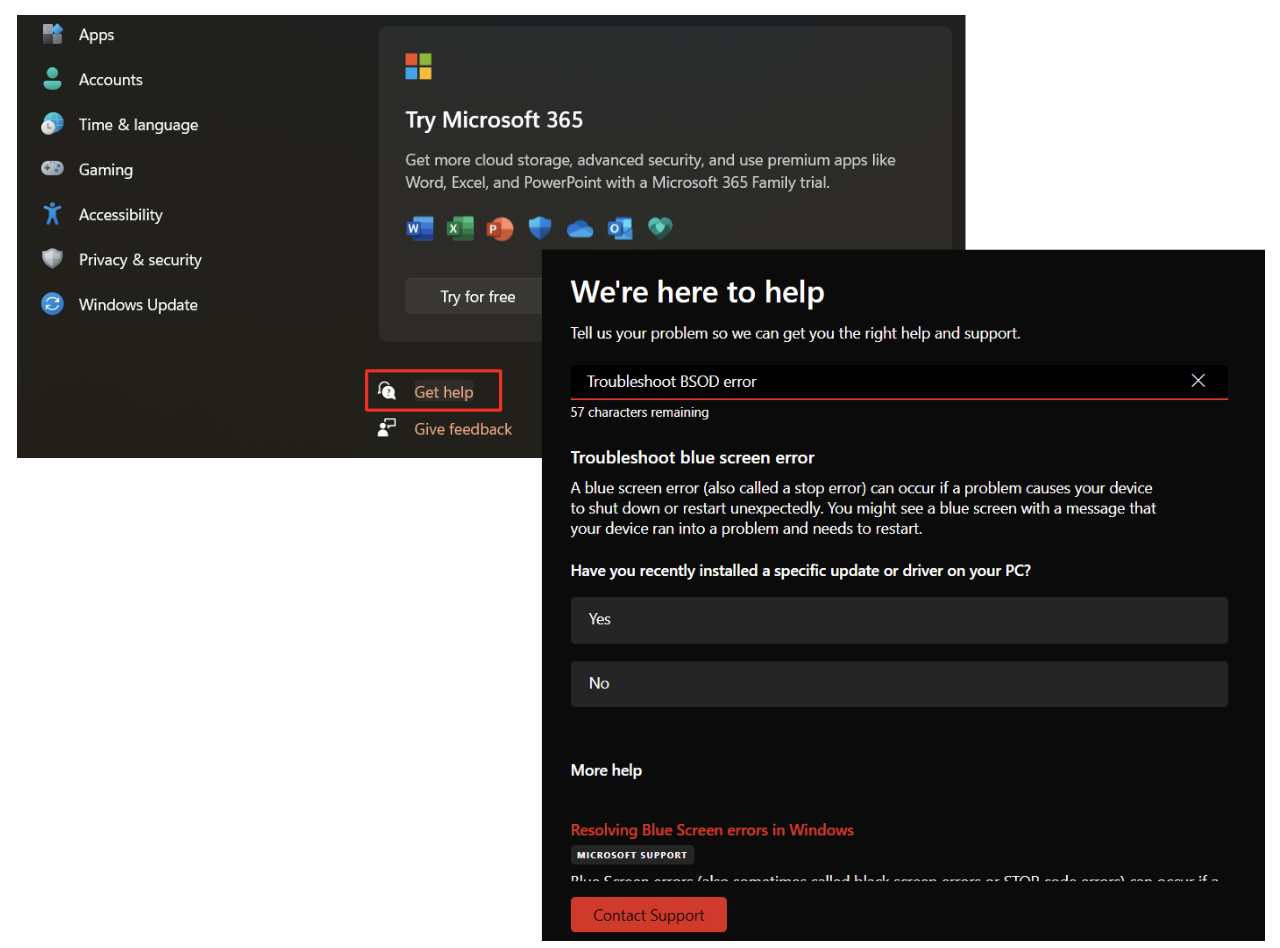
Task: Answer No to recent update question
Action: [898, 684]
